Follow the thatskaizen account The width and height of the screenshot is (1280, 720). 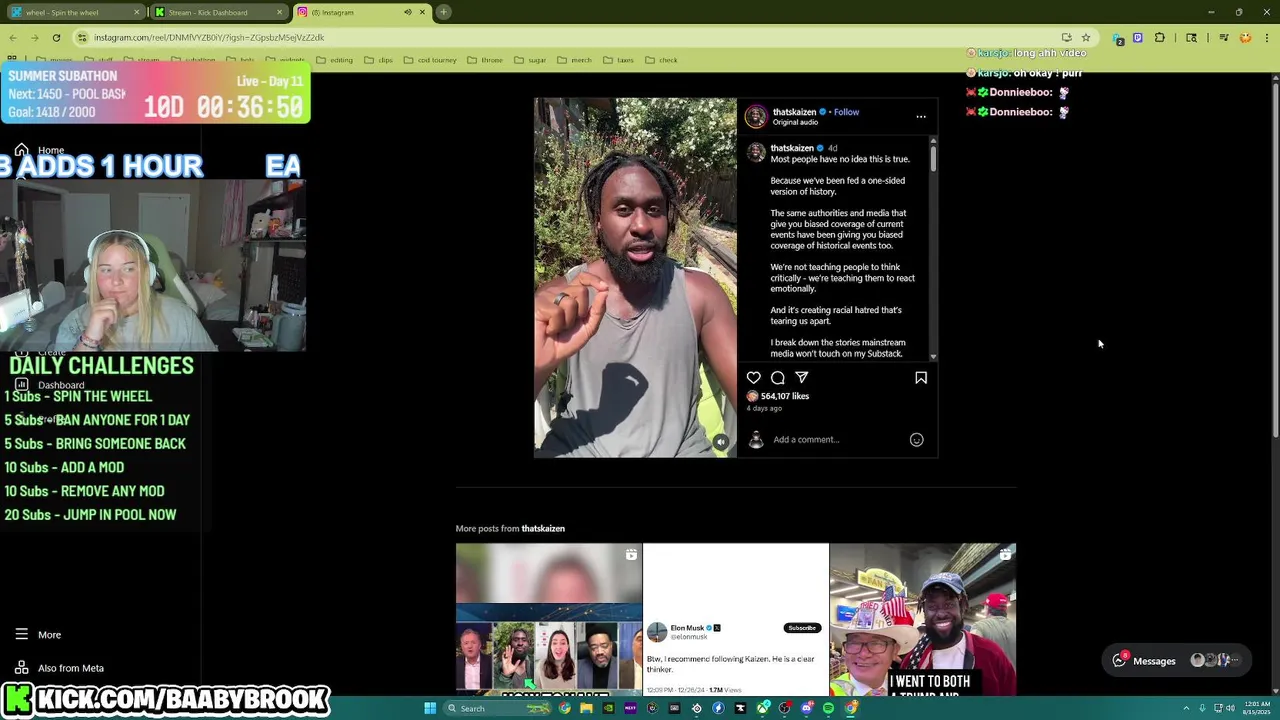pos(846,112)
